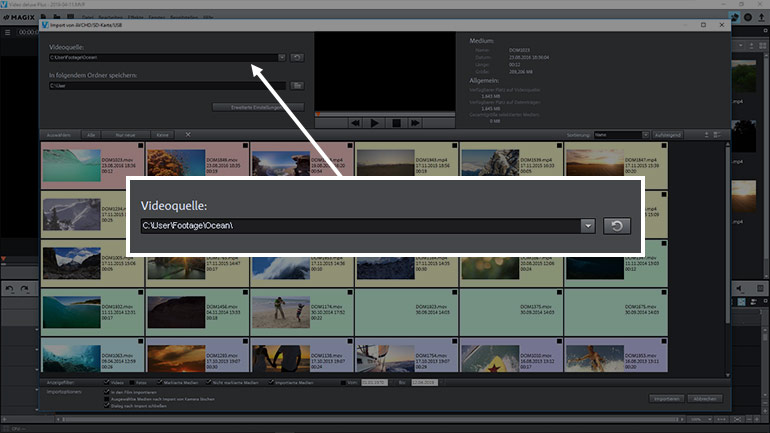Image resolution: width=770 pixels, height=433 pixels.
Task: Open the Hilfe menu in main window
Action: pos(208,18)
